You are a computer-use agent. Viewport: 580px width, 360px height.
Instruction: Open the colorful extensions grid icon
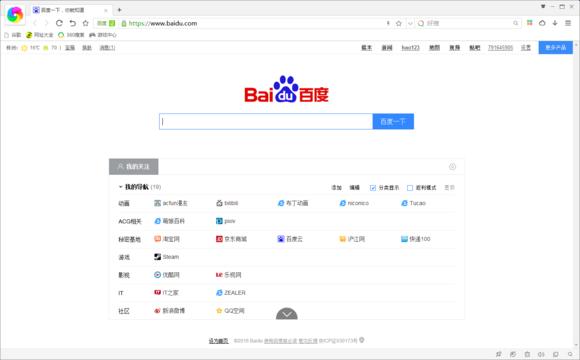tap(530, 23)
